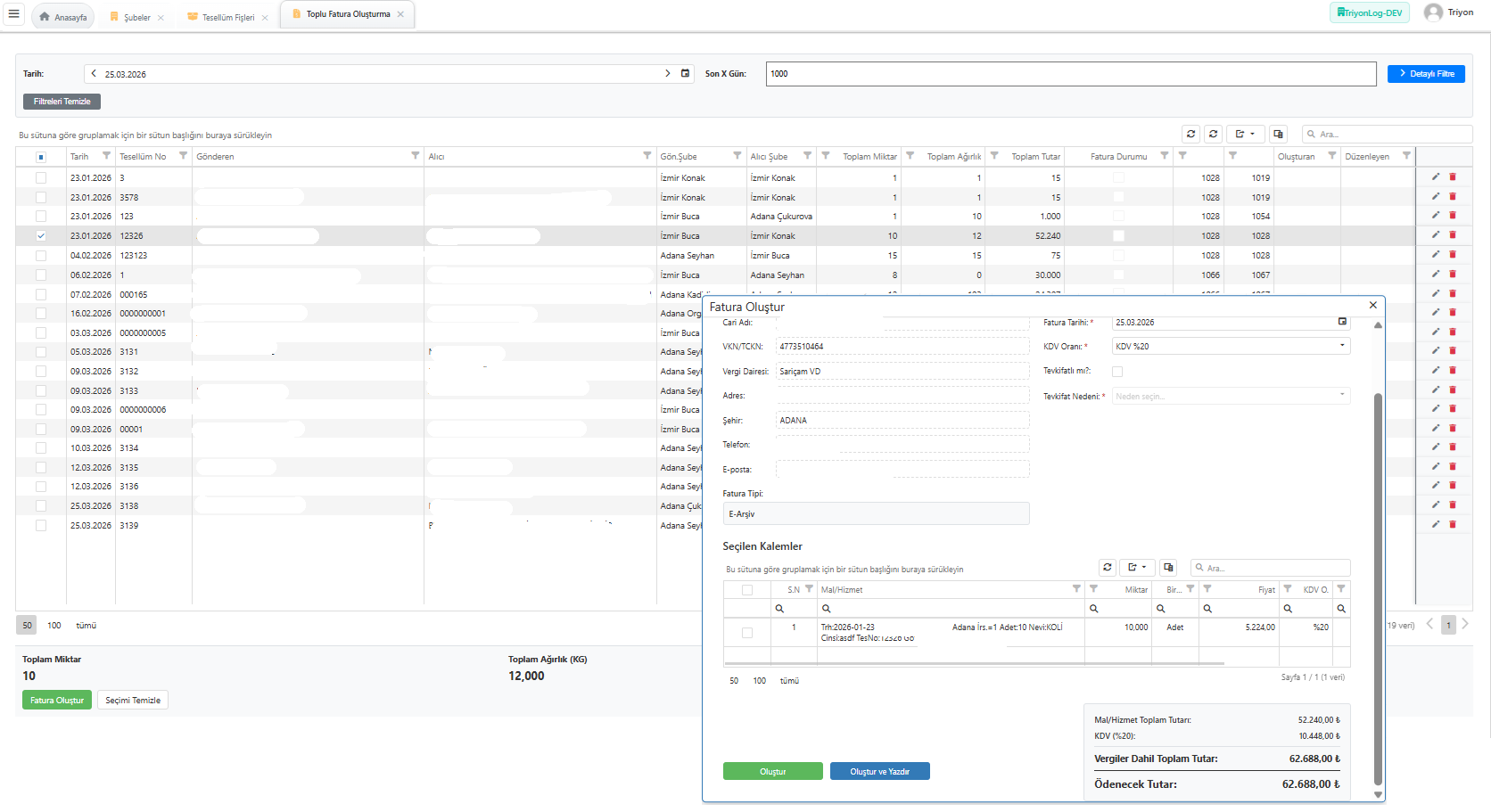Click the Oluştur ve Yazdır button
This screenshot has width=1491, height=812.
[x=879, y=771]
